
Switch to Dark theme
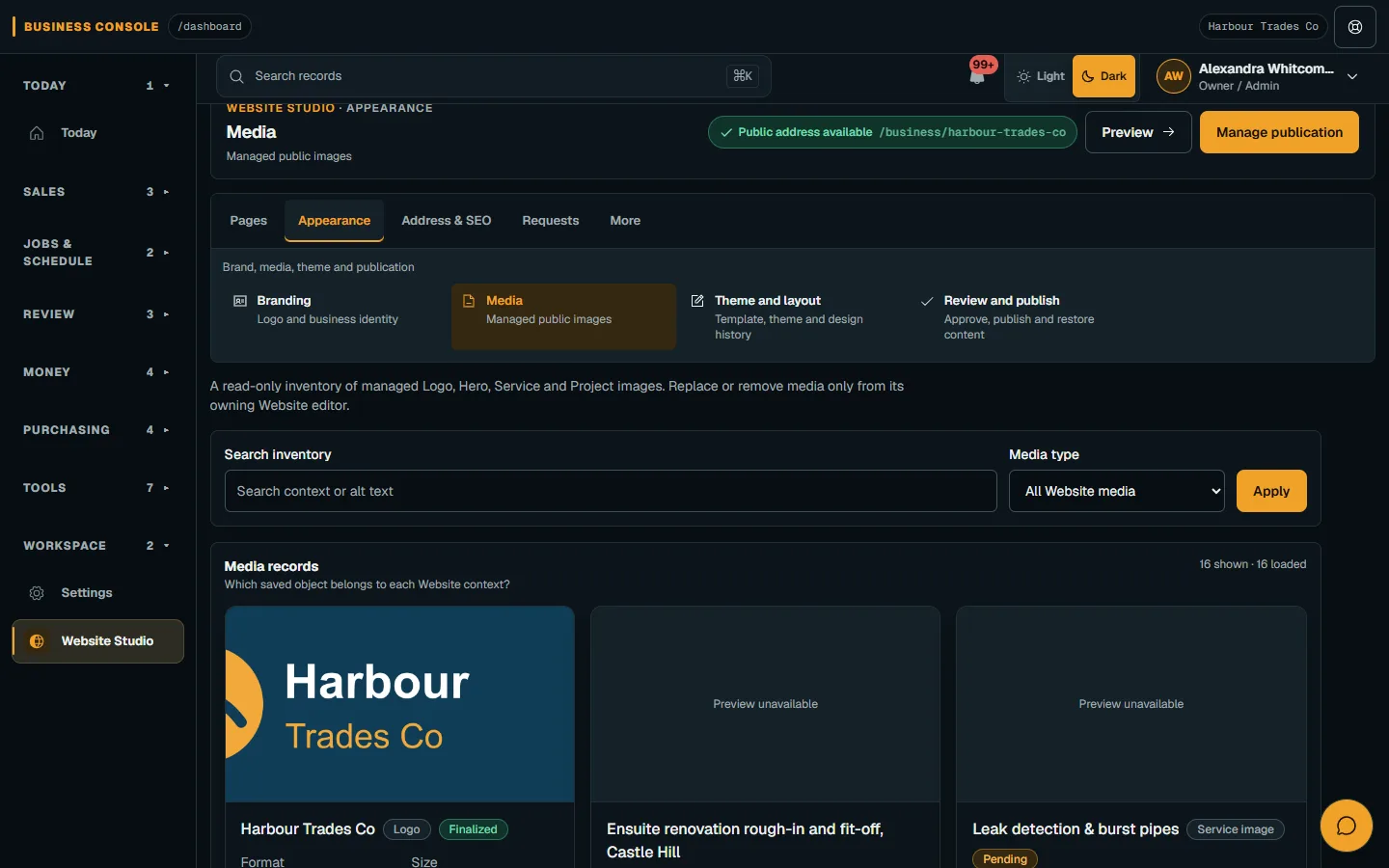point(1103,76)
